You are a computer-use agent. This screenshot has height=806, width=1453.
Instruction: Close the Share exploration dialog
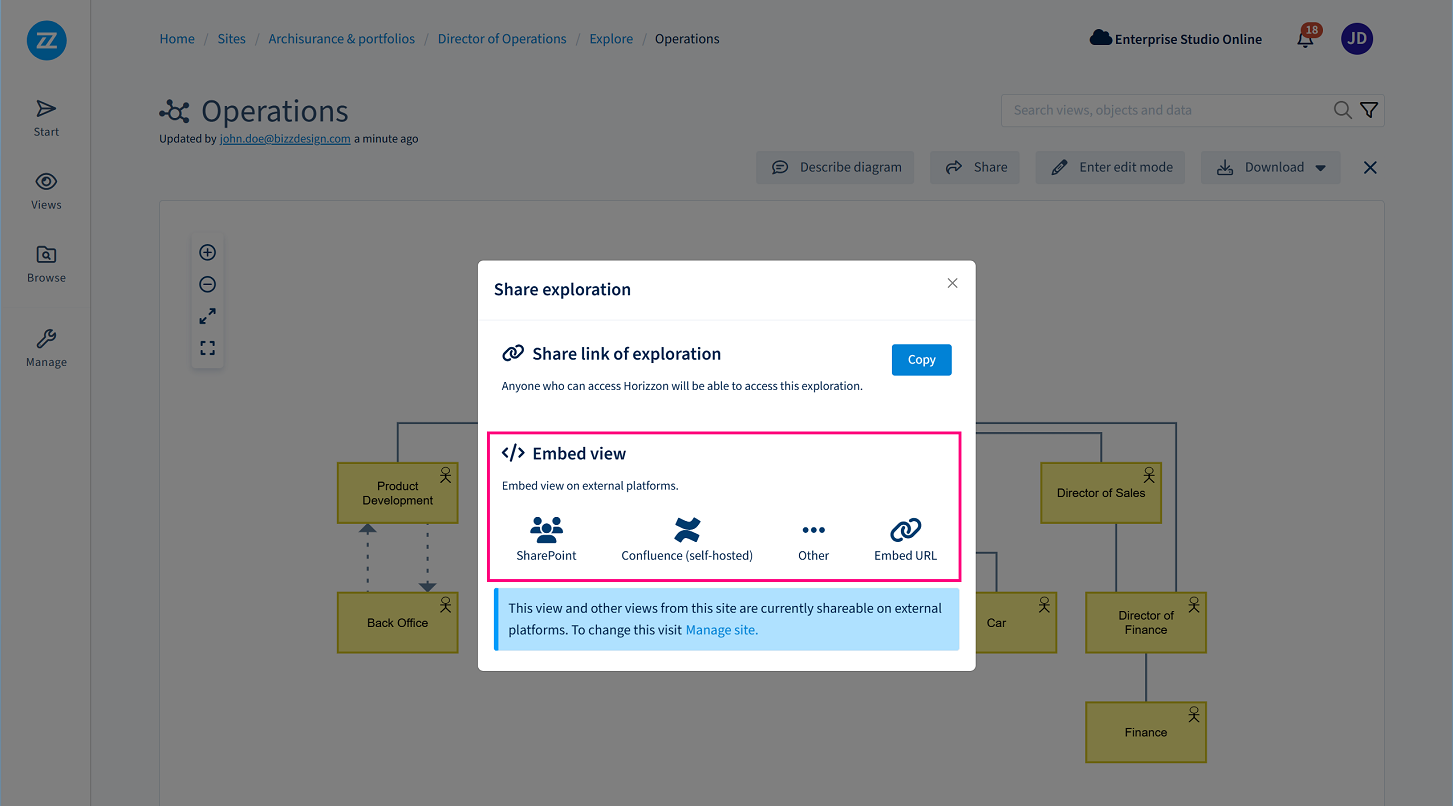pos(952,284)
